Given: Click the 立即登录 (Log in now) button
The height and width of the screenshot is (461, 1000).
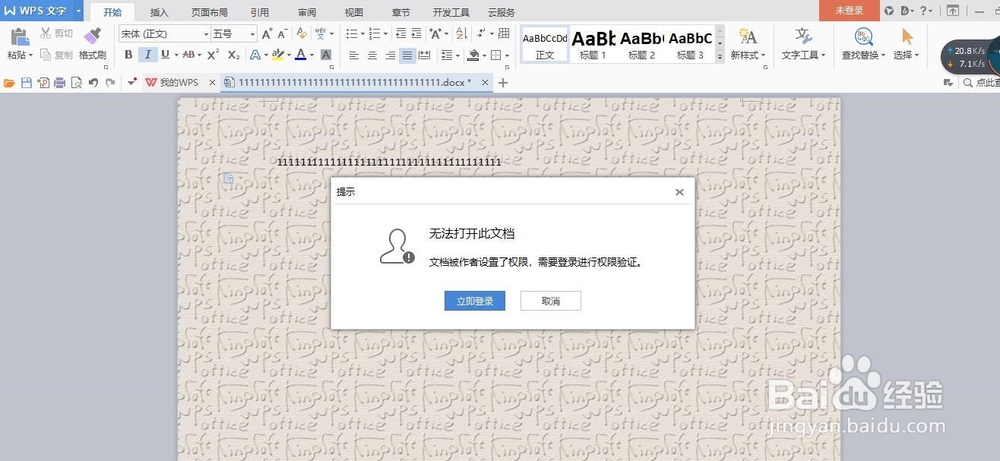Looking at the screenshot, I should pos(474,301).
